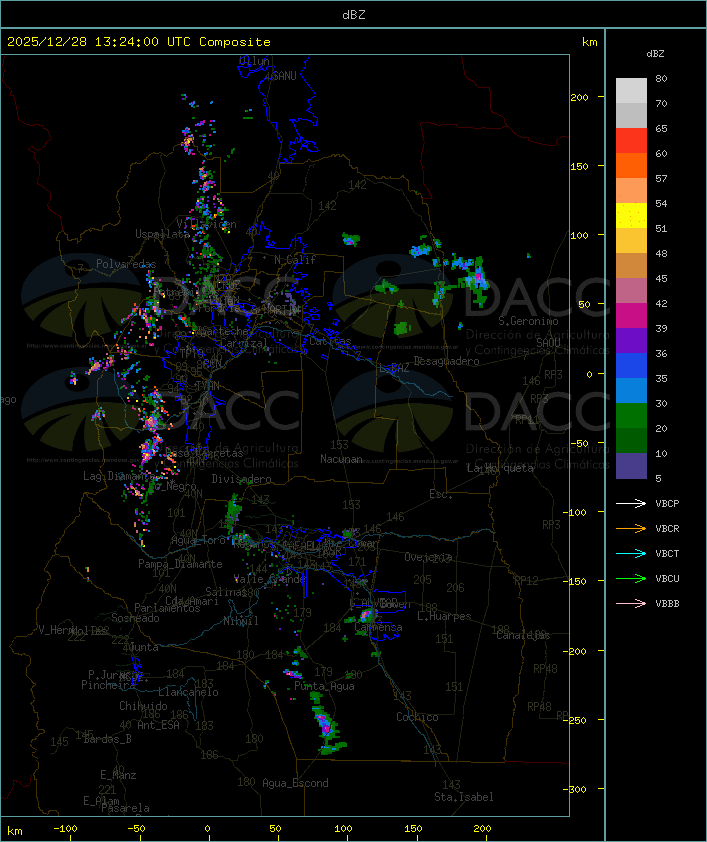The image size is (707, 842).
Task: Click the Punta_Agua place label
Action: coord(324,686)
